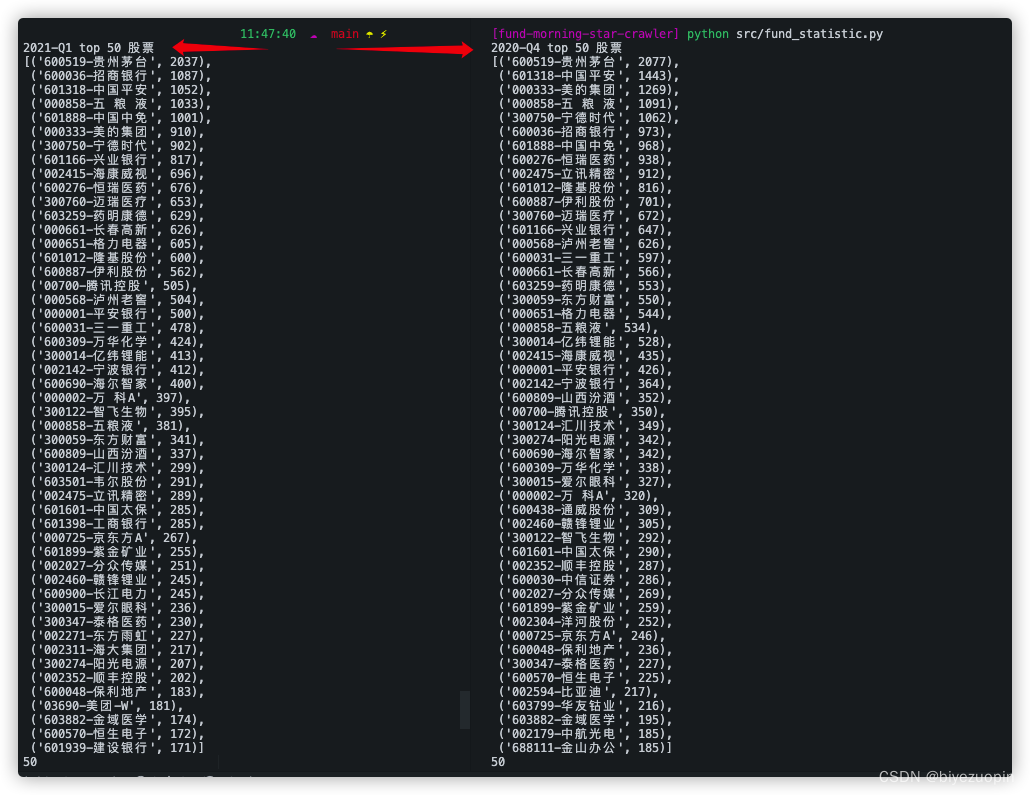Select the 300750-宁德时代 row with 1062
Screen dimensions: 1030x795
(x=589, y=118)
